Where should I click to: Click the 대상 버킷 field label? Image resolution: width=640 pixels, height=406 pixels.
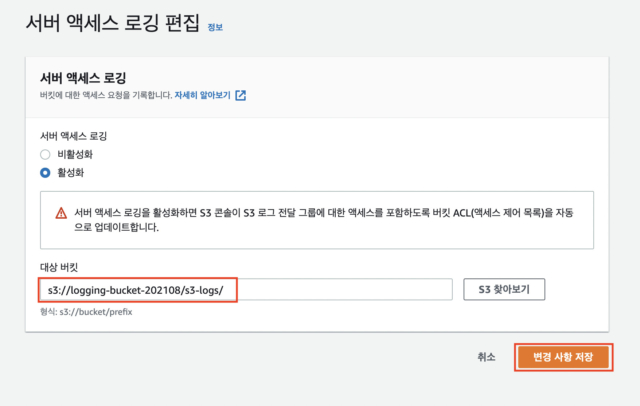pyautogui.click(x=59, y=268)
